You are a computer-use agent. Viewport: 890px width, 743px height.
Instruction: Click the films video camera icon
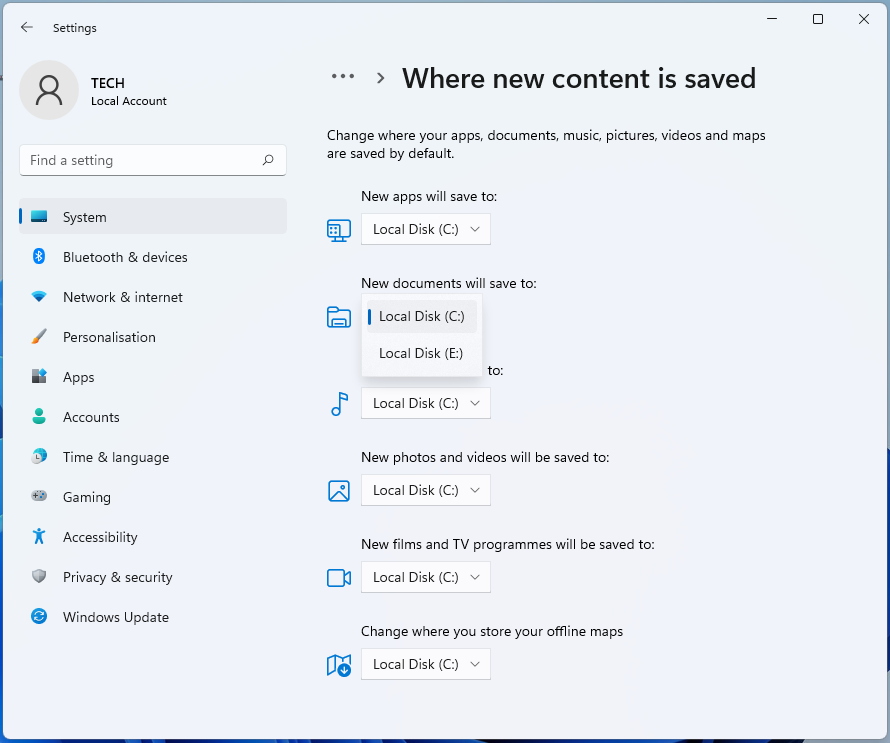[x=339, y=578]
